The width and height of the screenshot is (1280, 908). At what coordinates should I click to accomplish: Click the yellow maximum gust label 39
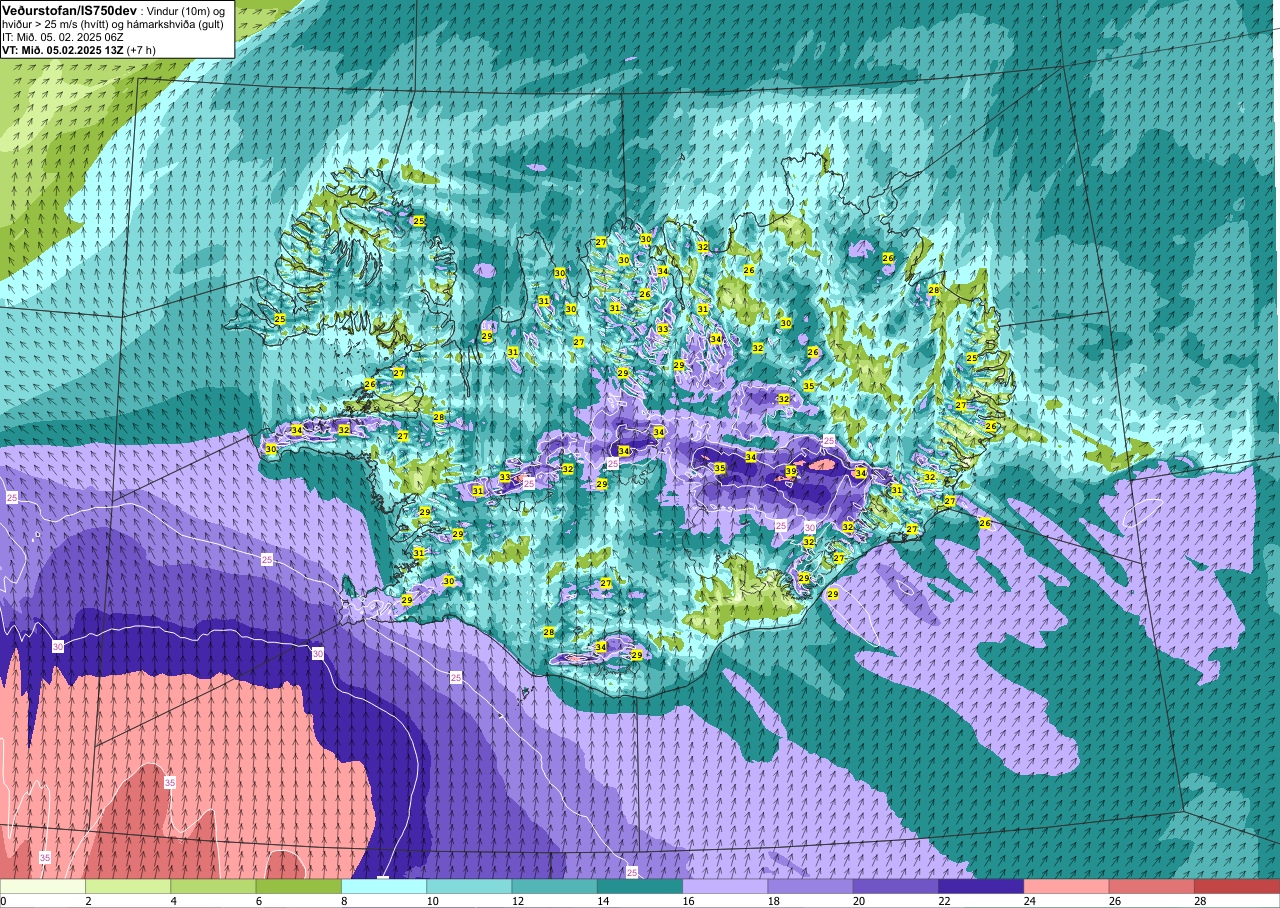click(791, 472)
